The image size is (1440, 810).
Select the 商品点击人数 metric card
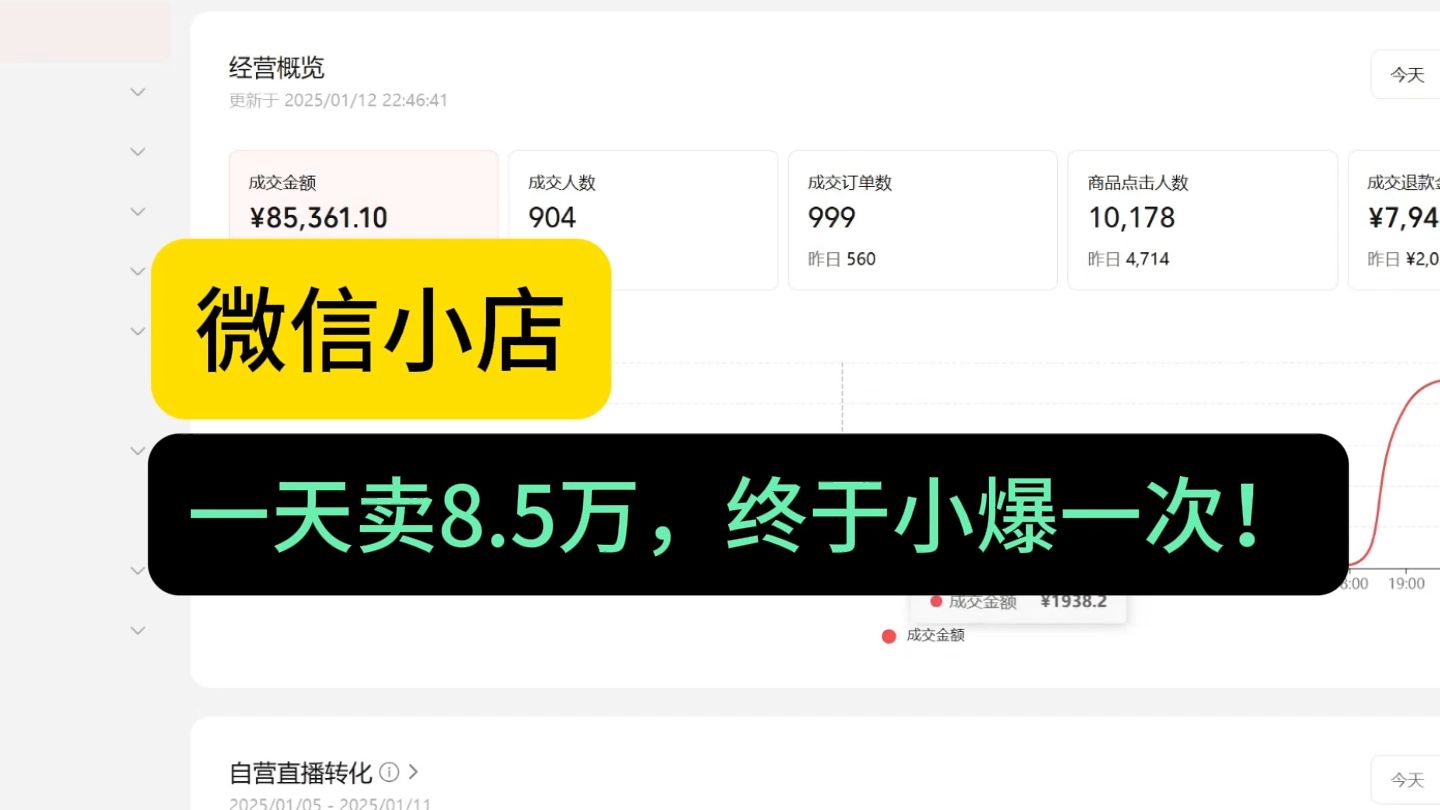pos(1203,220)
